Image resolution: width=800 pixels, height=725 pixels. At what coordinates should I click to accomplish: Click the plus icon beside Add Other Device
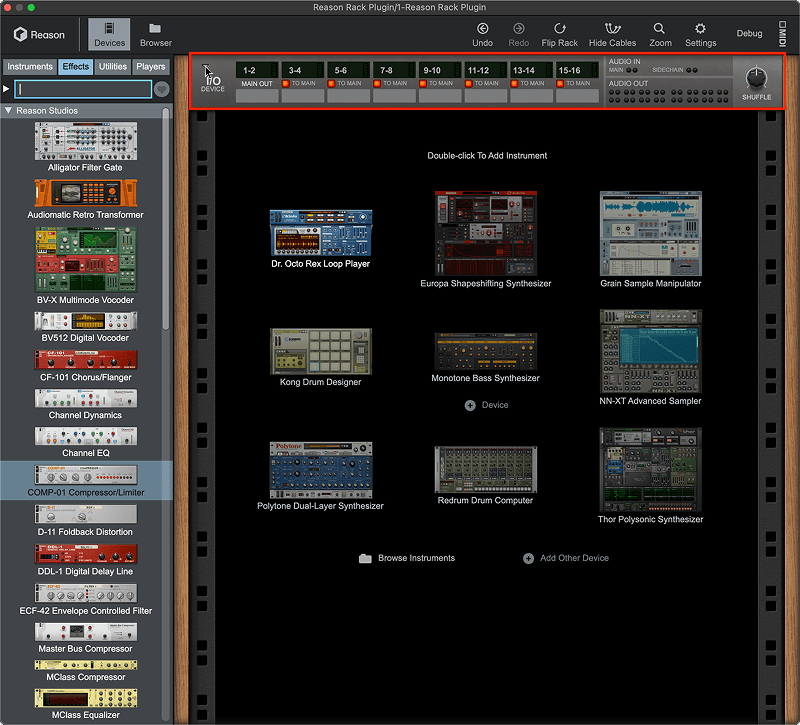[528, 558]
